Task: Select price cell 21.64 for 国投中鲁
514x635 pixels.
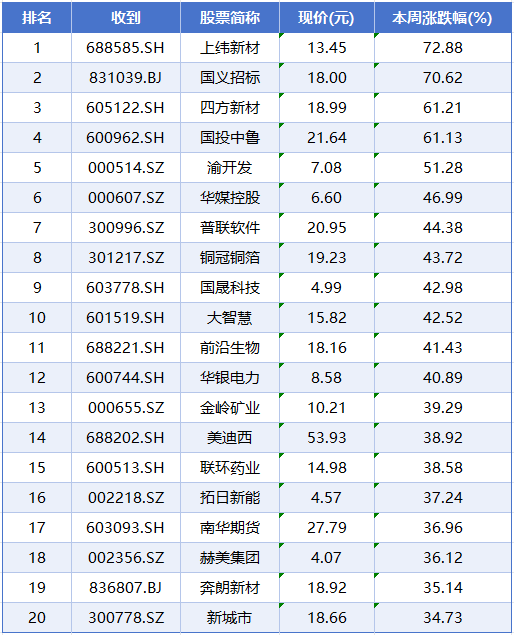Action: coord(326,138)
